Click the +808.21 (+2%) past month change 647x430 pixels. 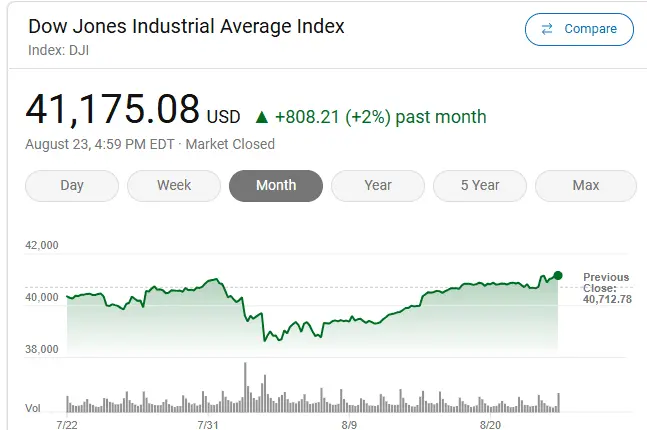pyautogui.click(x=383, y=117)
